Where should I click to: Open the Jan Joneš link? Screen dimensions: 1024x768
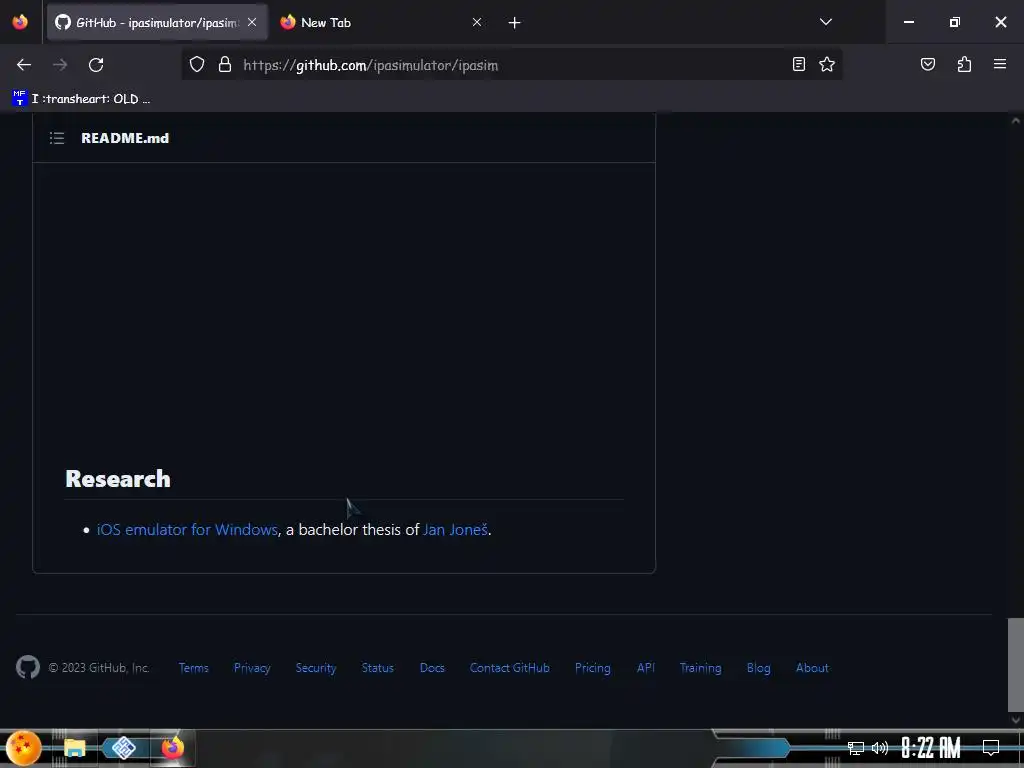click(x=455, y=529)
